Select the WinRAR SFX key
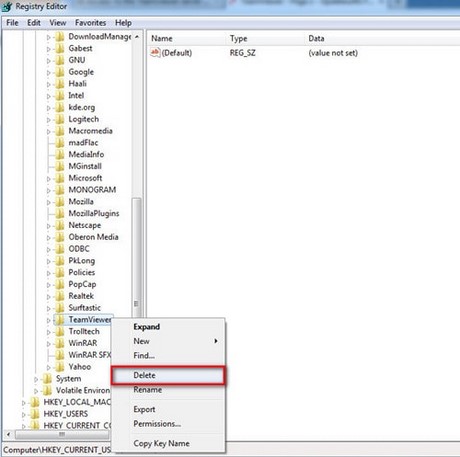 89,355
